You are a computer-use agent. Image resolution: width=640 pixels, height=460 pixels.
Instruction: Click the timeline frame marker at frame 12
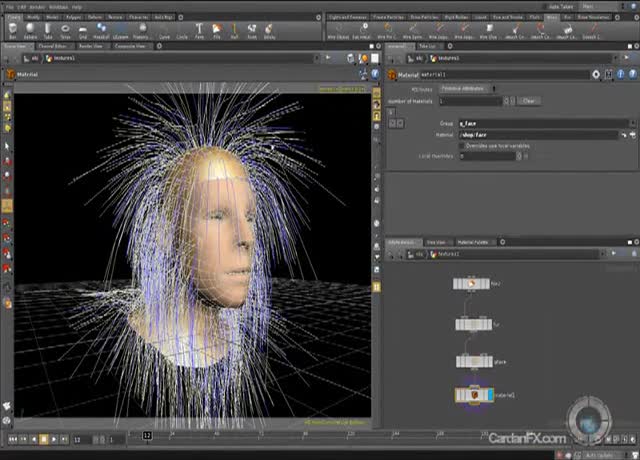[147, 435]
